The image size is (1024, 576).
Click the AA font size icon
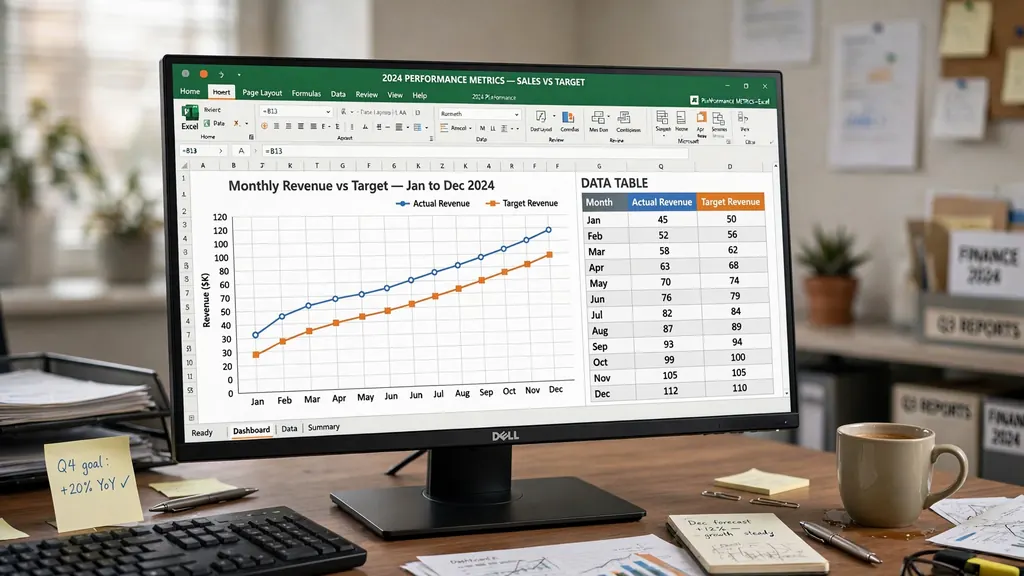pos(402,112)
